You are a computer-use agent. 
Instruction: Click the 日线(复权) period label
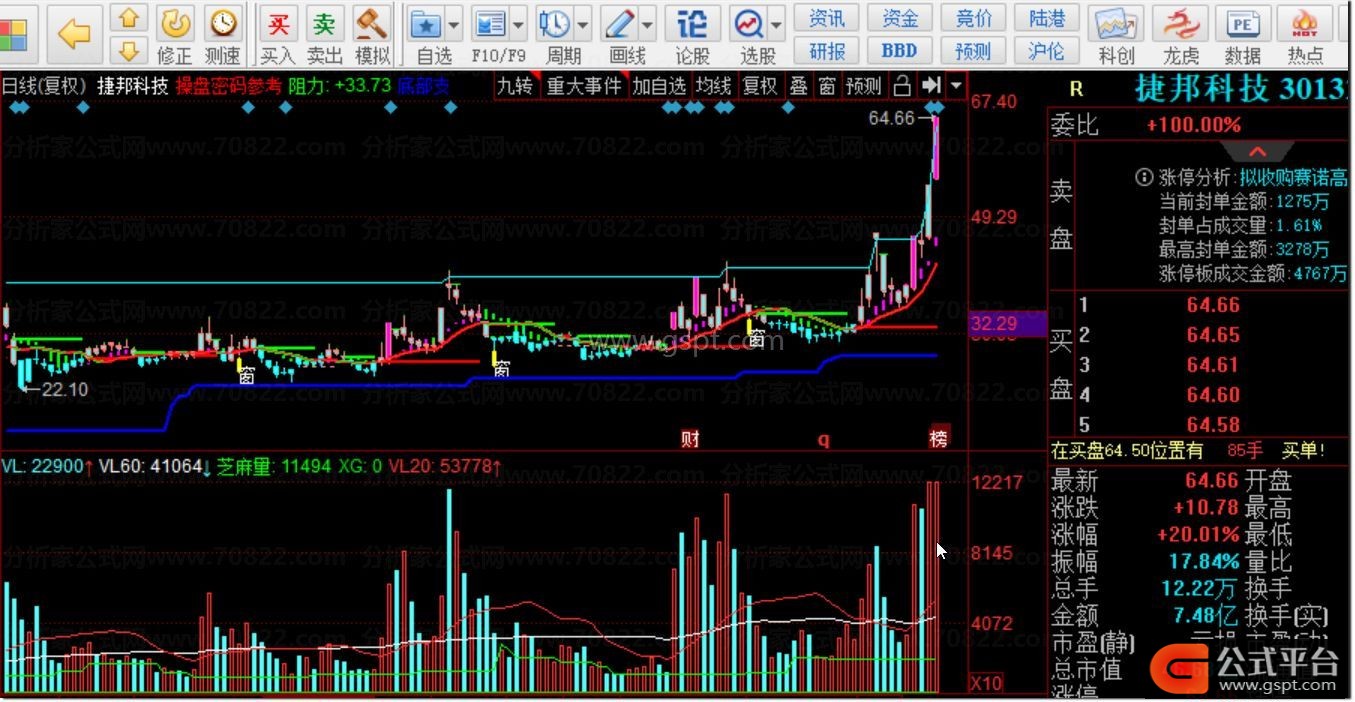[45, 86]
